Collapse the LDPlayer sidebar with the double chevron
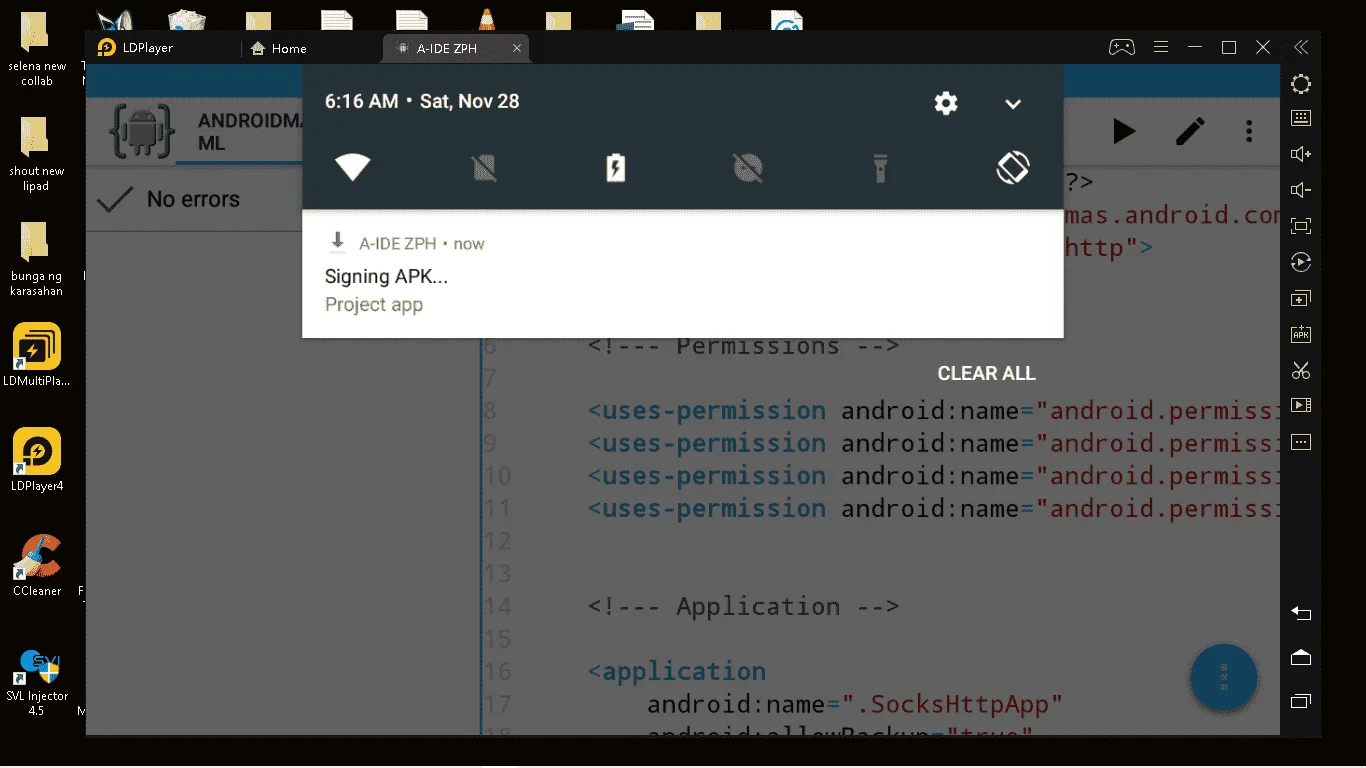This screenshot has height=768, width=1366. (1300, 47)
